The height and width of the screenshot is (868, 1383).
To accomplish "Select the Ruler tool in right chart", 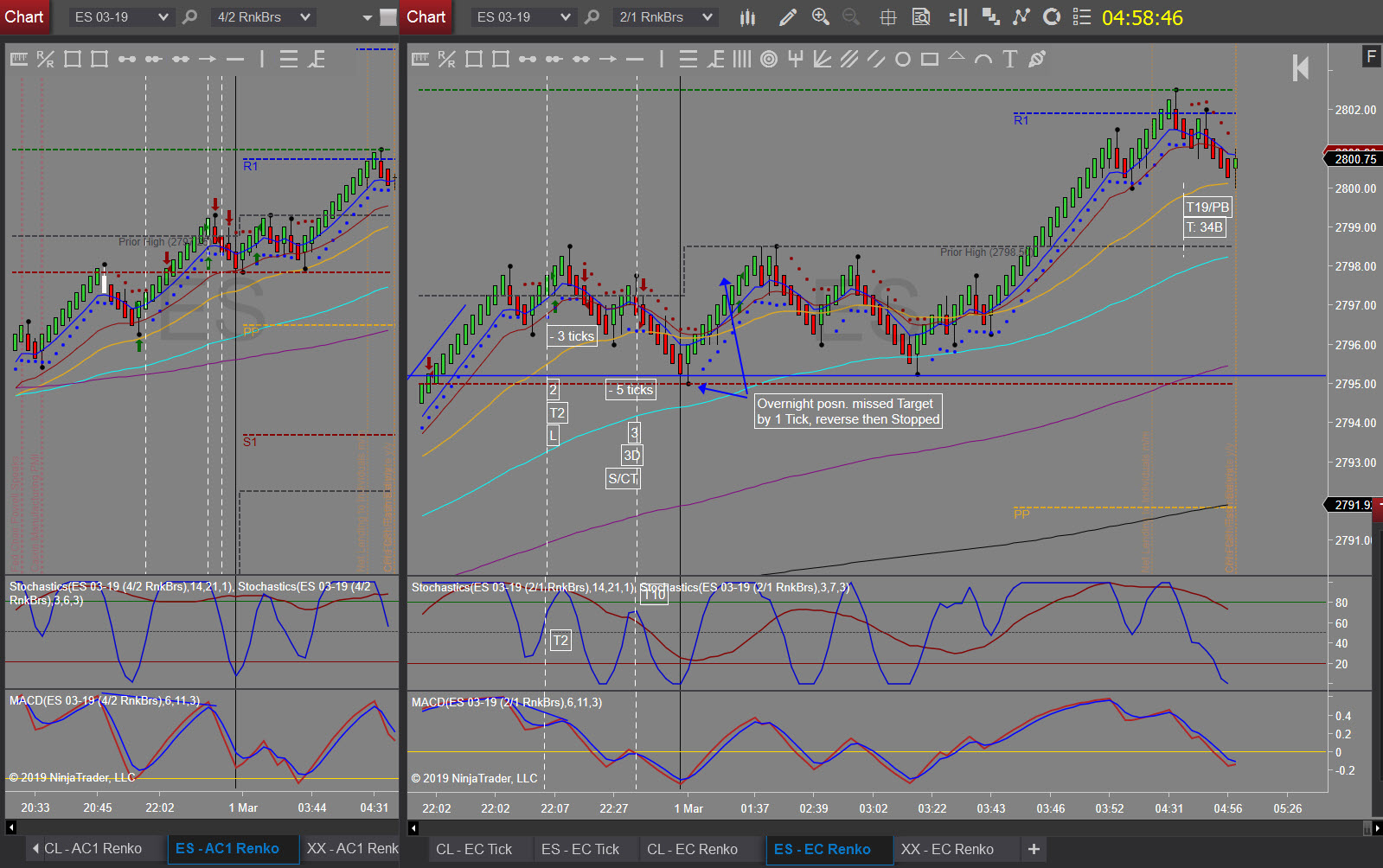I will (420, 59).
